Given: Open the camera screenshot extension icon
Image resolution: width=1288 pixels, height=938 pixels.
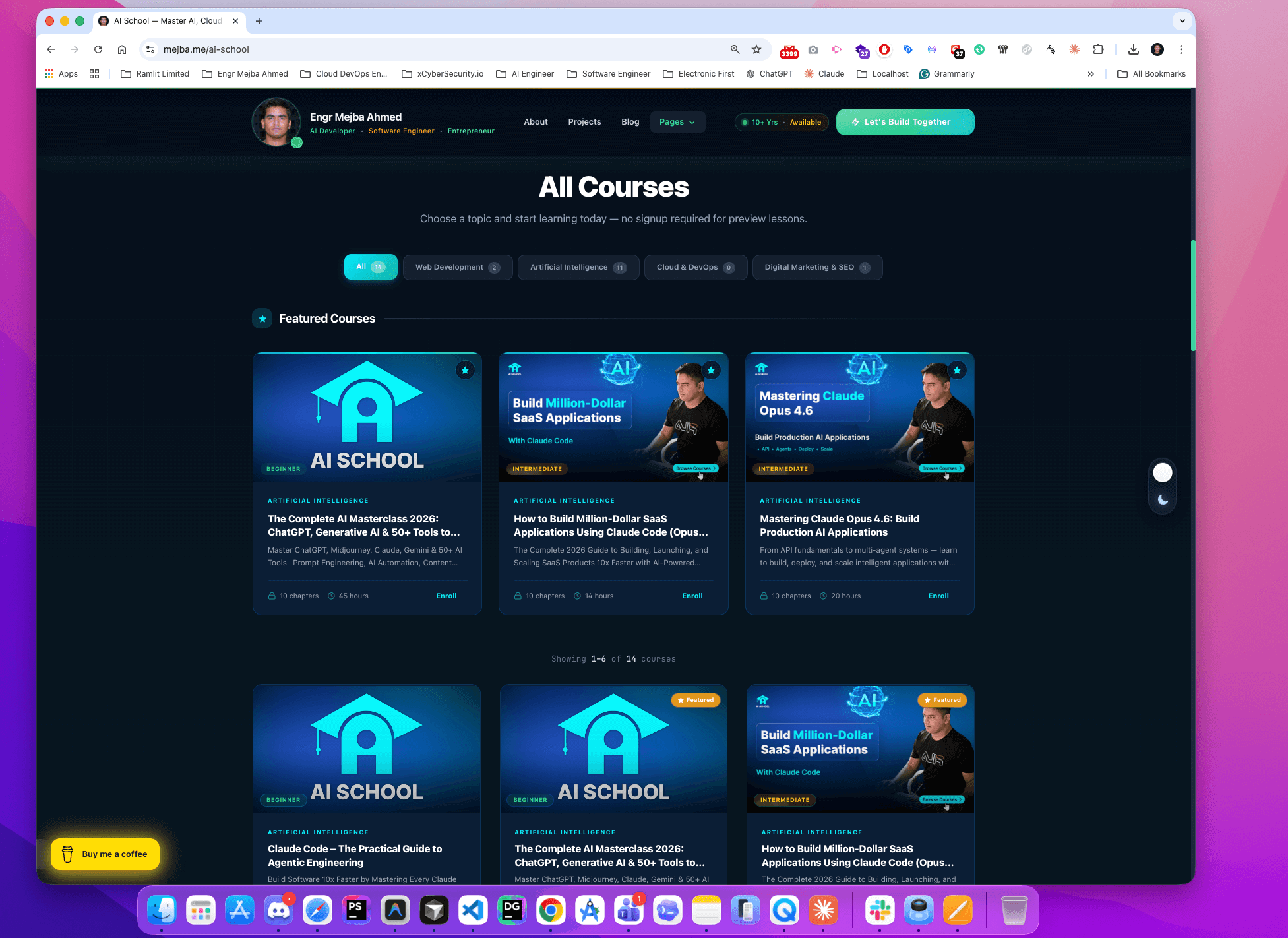Looking at the screenshot, I should (813, 49).
